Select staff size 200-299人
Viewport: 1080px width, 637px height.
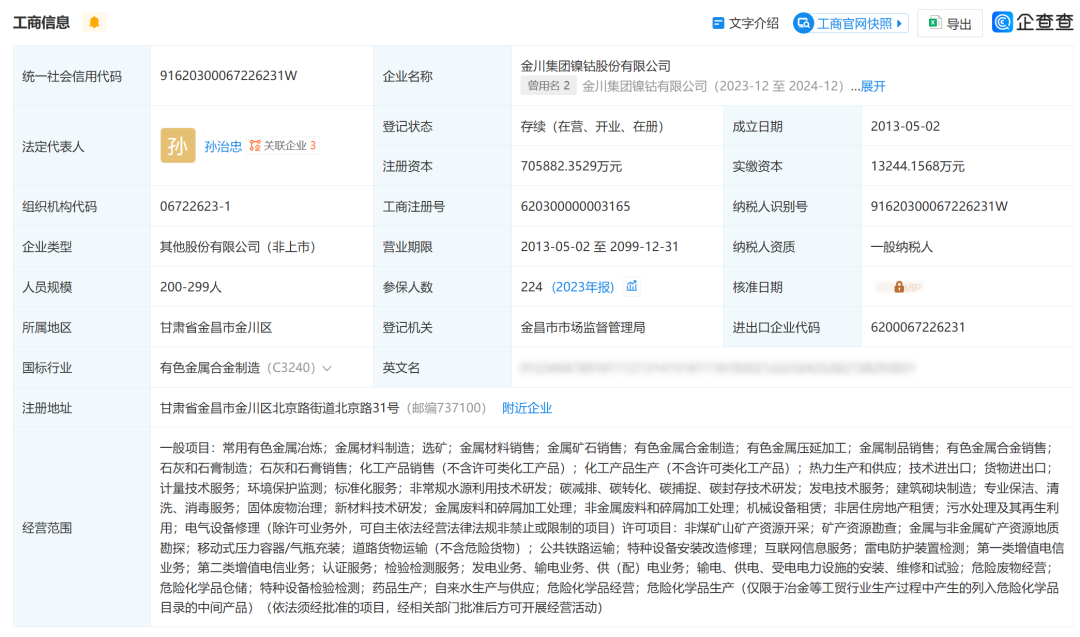[x=191, y=287]
